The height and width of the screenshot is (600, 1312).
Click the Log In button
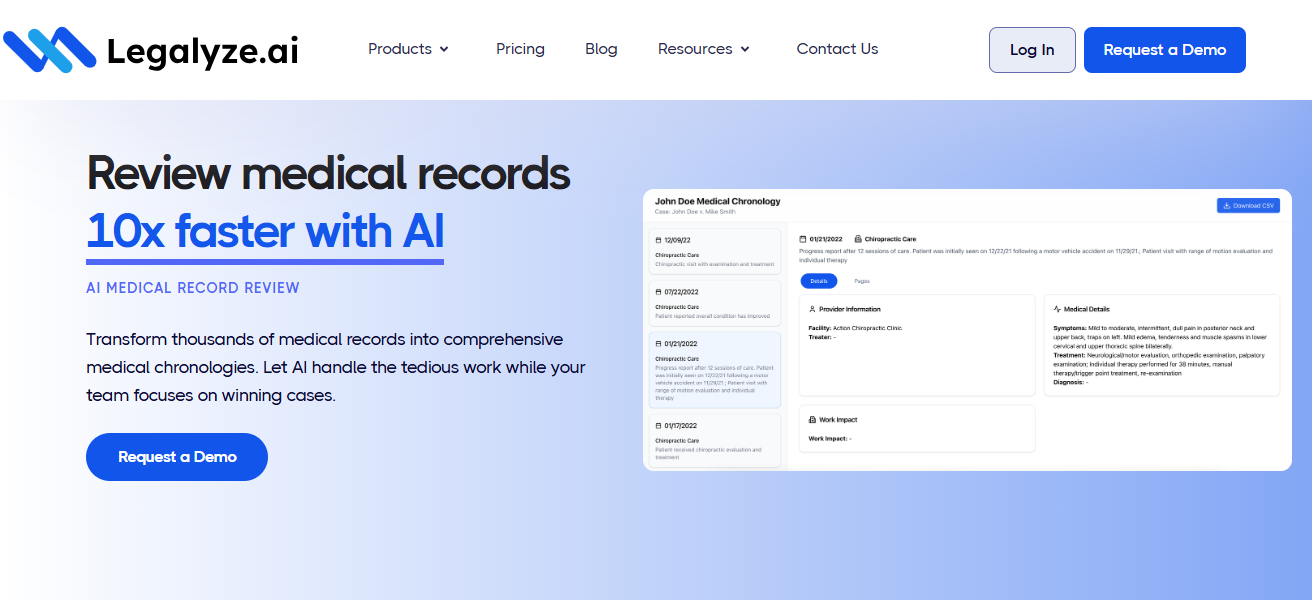(x=1032, y=50)
